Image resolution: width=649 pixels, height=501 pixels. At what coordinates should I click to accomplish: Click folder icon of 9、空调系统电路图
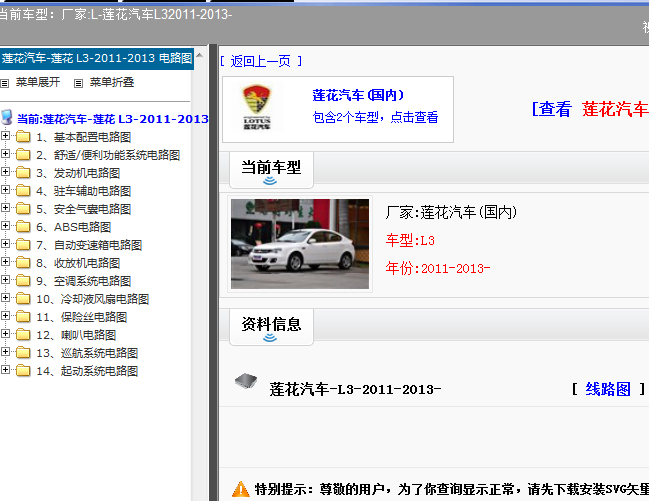23,280
